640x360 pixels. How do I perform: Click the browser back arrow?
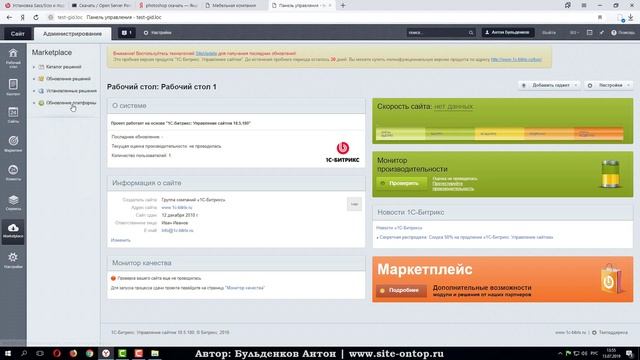click(x=9, y=17)
